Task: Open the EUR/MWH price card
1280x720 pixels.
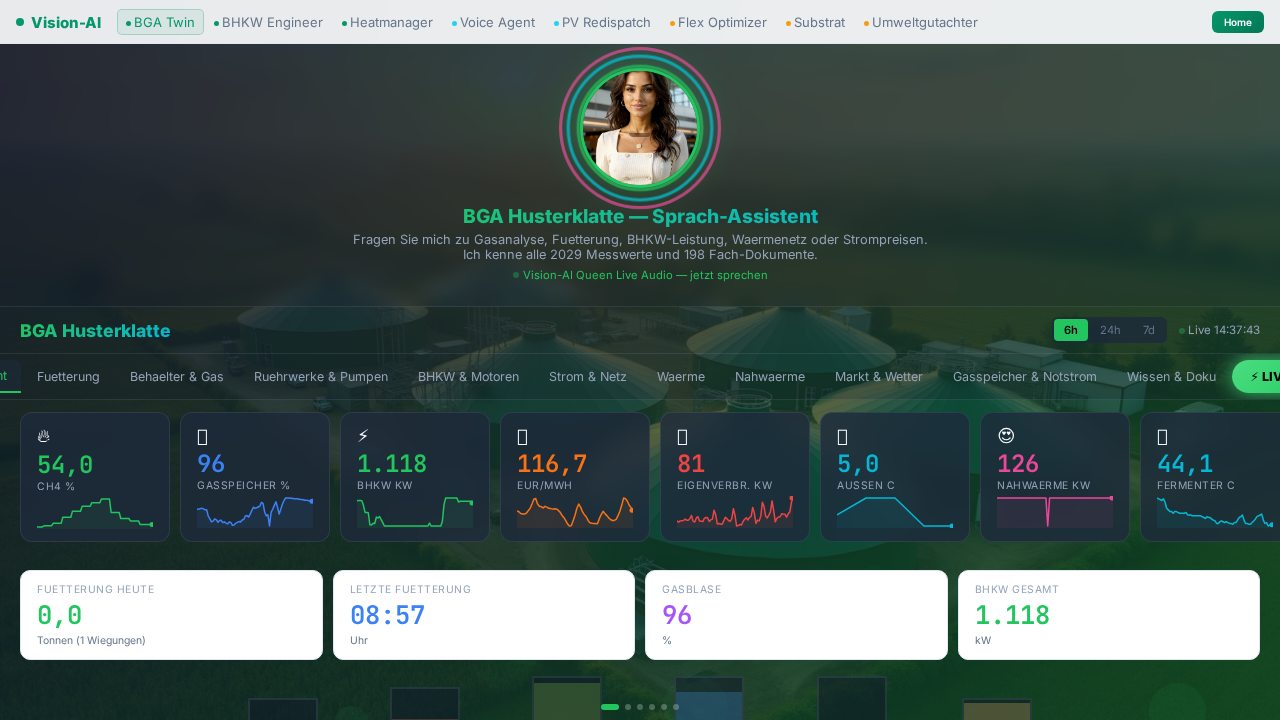Action: [x=575, y=477]
